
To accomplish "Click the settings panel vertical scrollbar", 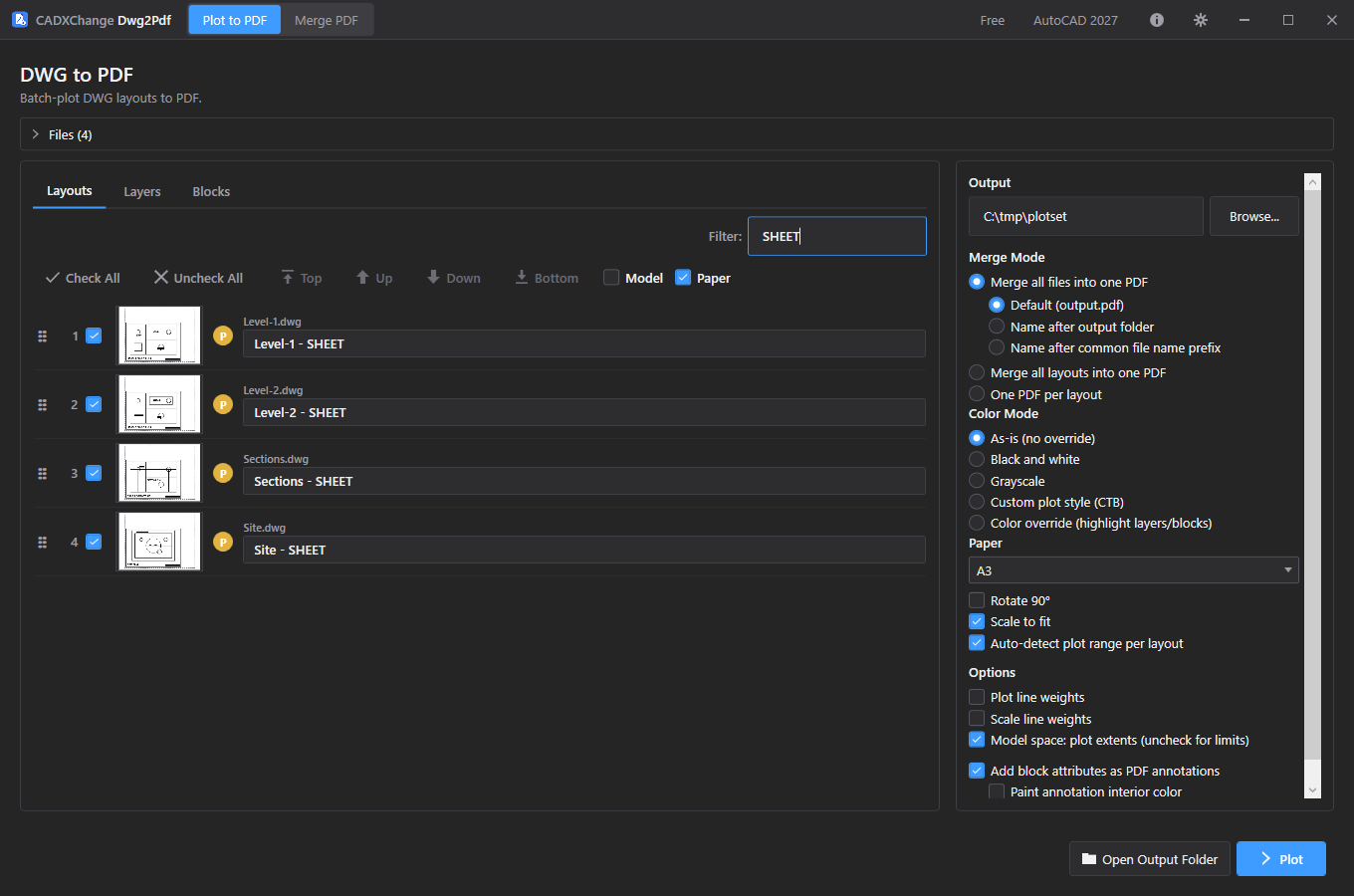I will [1312, 474].
